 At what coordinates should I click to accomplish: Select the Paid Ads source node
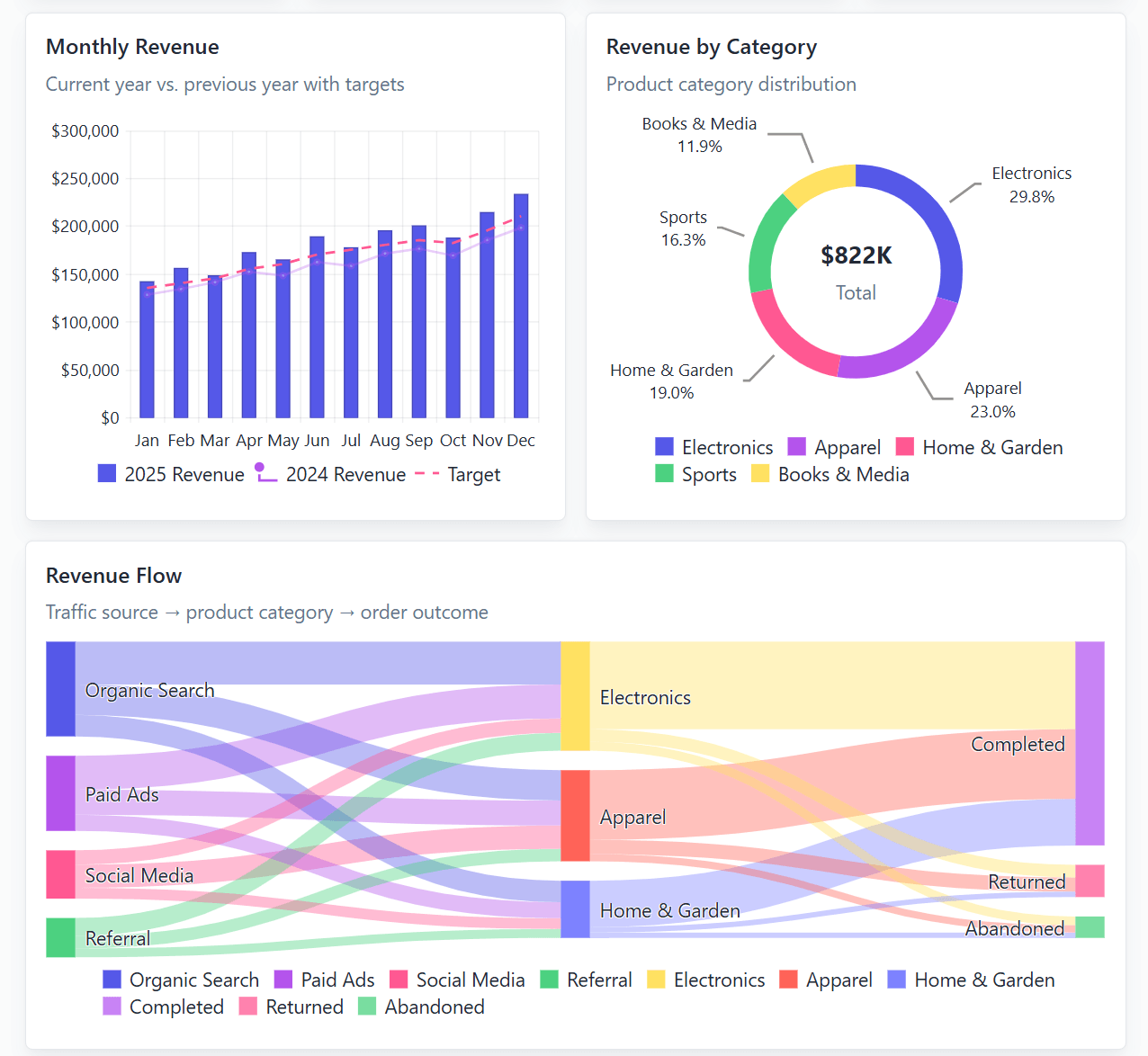coord(60,793)
